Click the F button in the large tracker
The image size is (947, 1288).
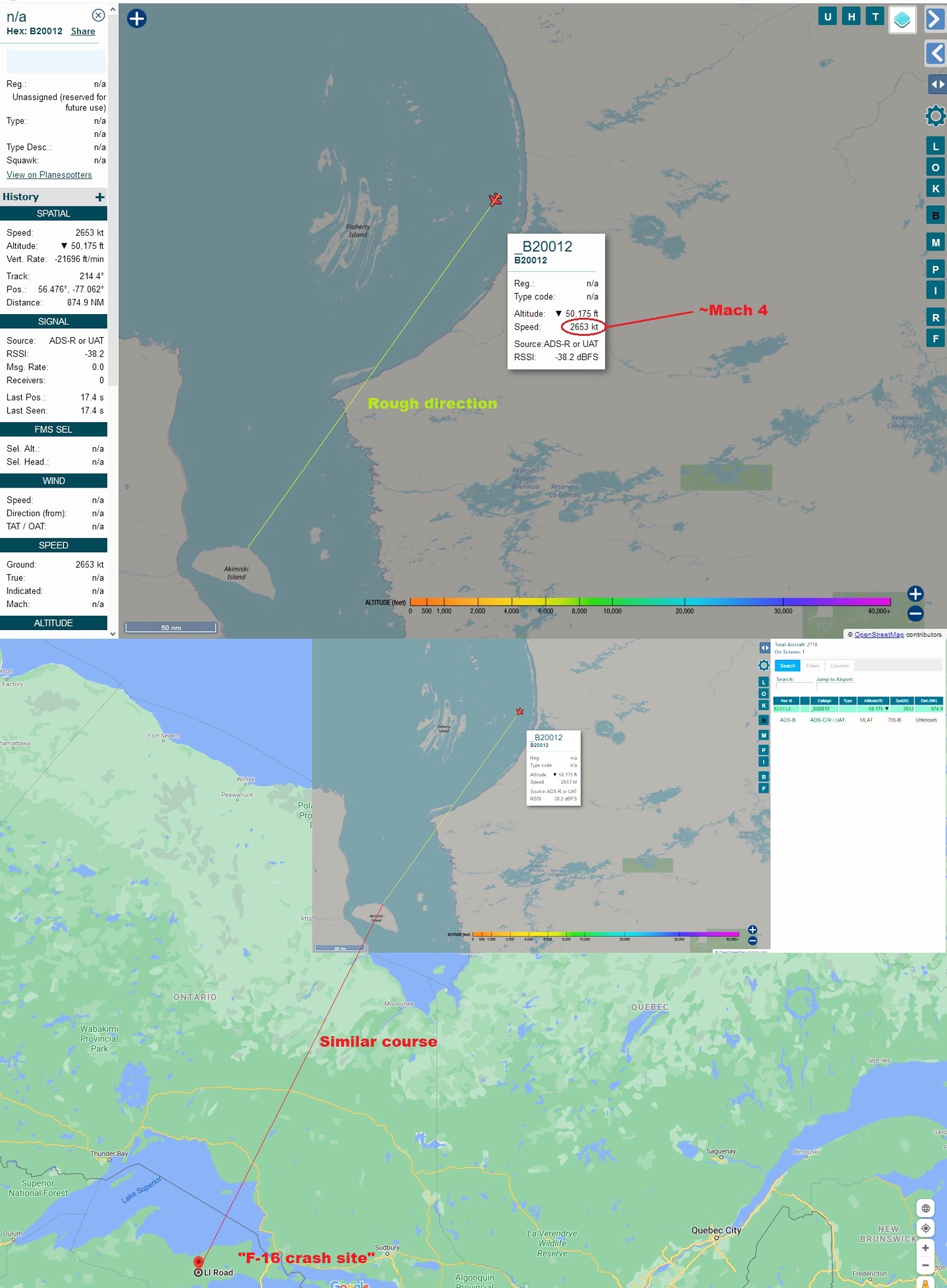pyautogui.click(x=935, y=338)
